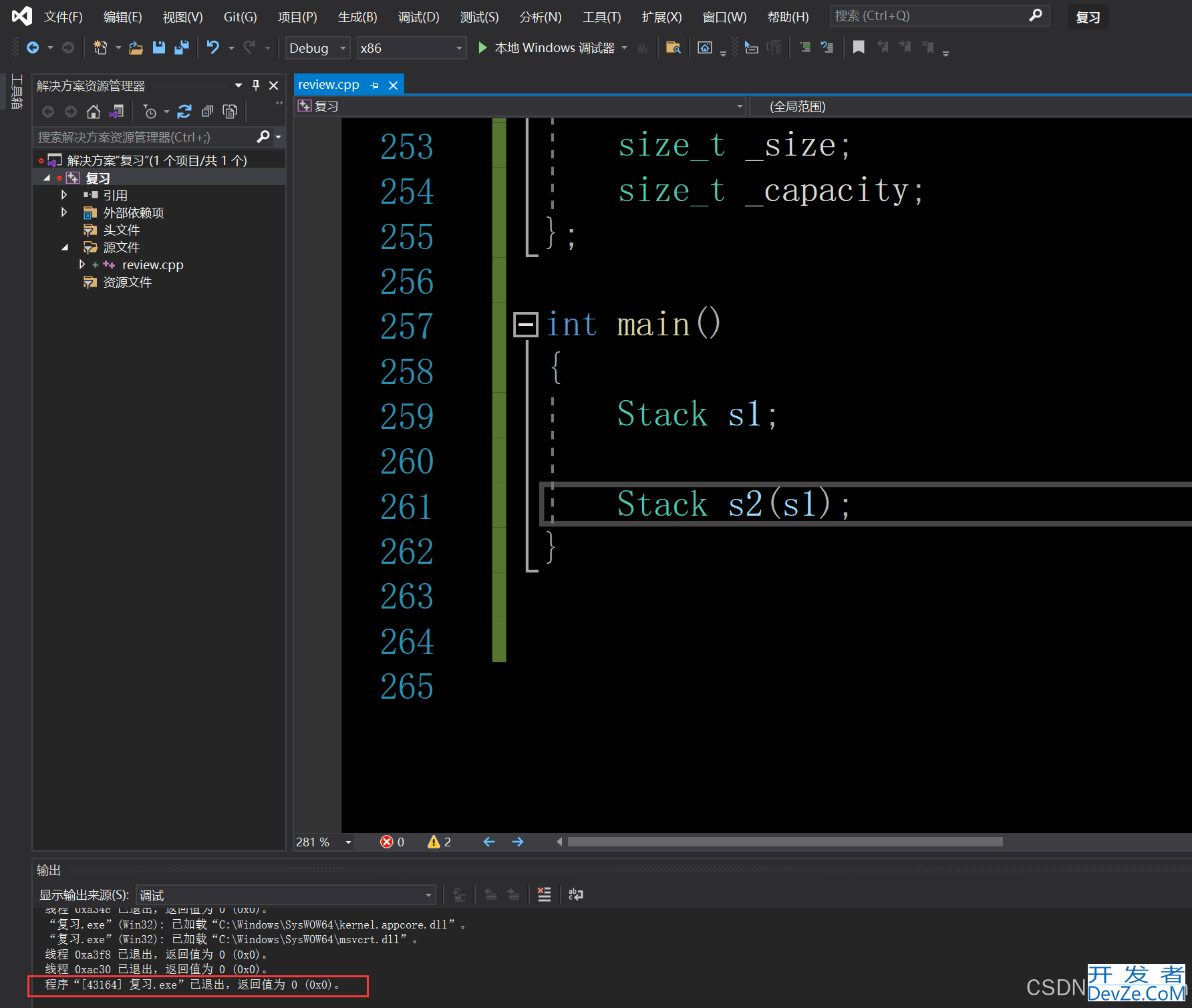Open the 生成(B) menu

[357, 17]
